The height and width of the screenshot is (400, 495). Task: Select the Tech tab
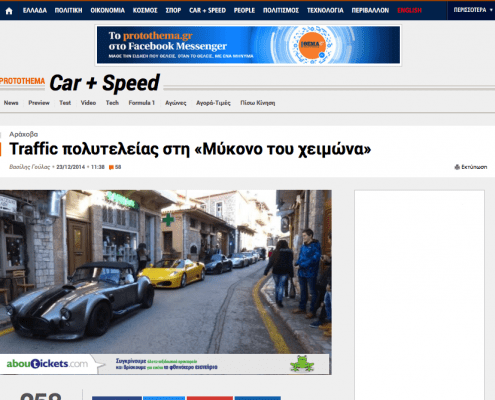pyautogui.click(x=112, y=103)
